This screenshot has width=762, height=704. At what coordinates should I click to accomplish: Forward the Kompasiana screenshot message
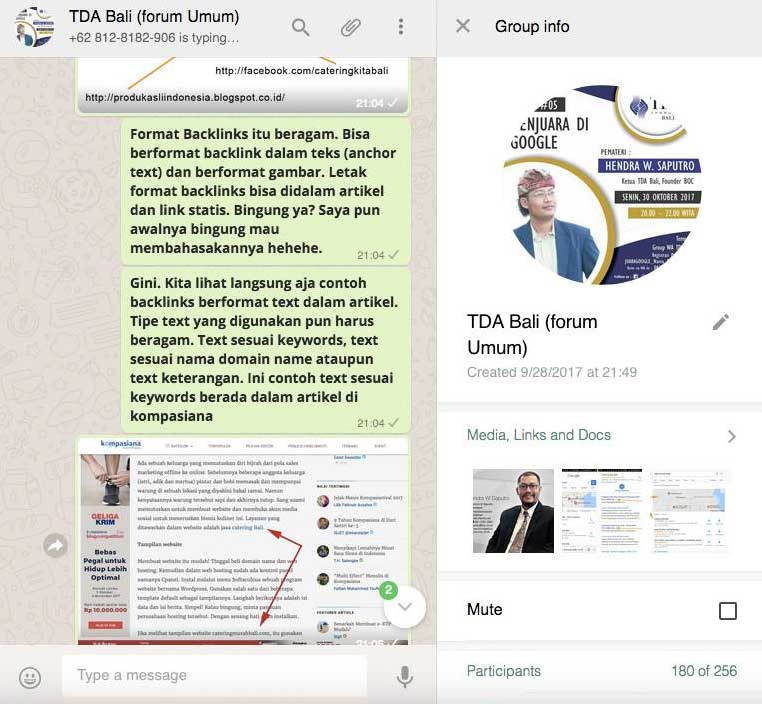tap(55, 545)
